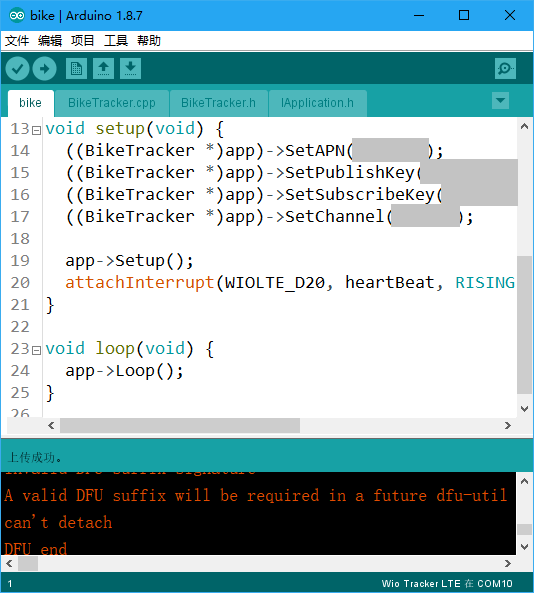
Task: Click the Verify checkmark button
Action: [17, 69]
